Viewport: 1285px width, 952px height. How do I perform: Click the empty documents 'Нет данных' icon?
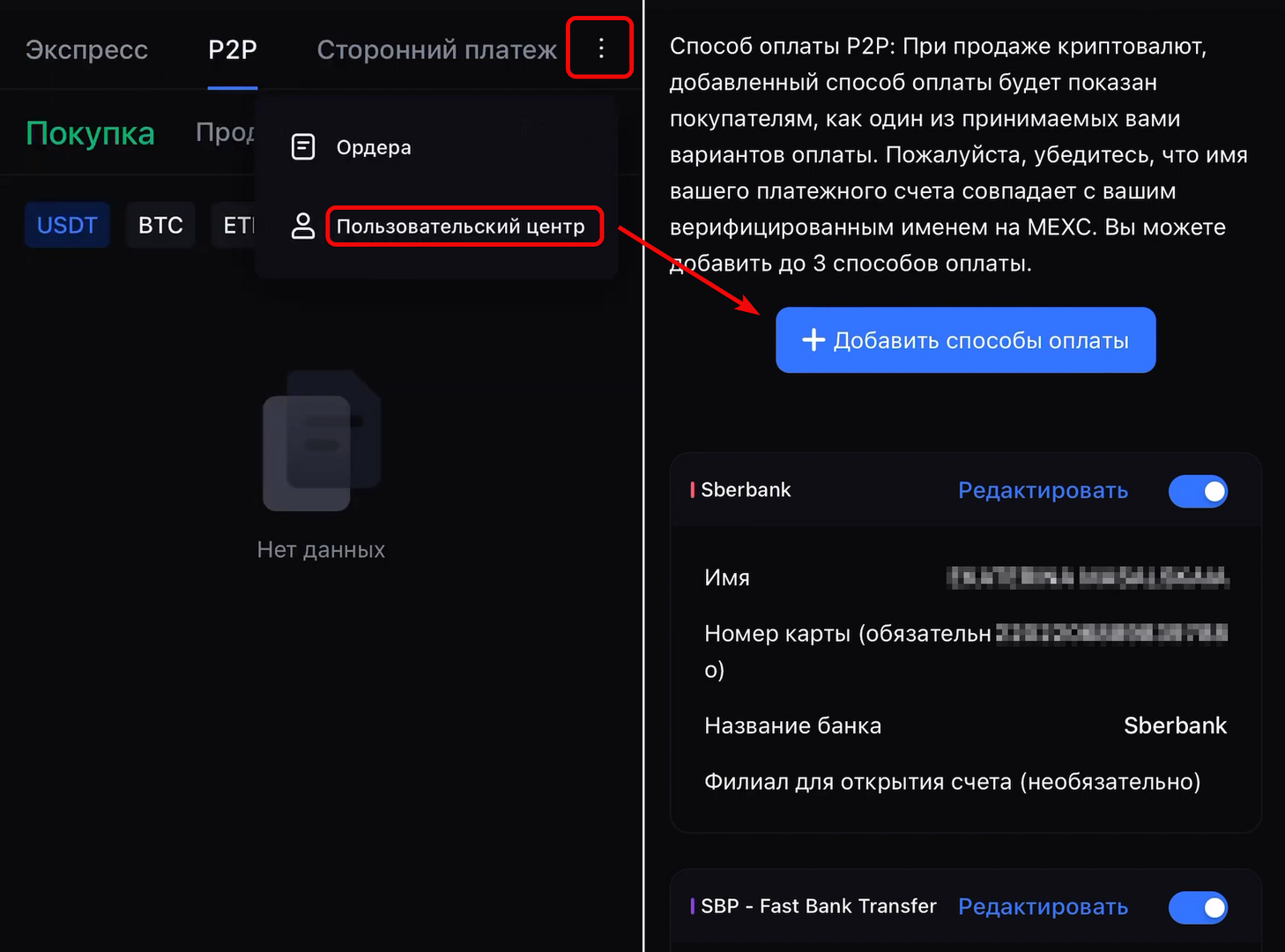[322, 441]
